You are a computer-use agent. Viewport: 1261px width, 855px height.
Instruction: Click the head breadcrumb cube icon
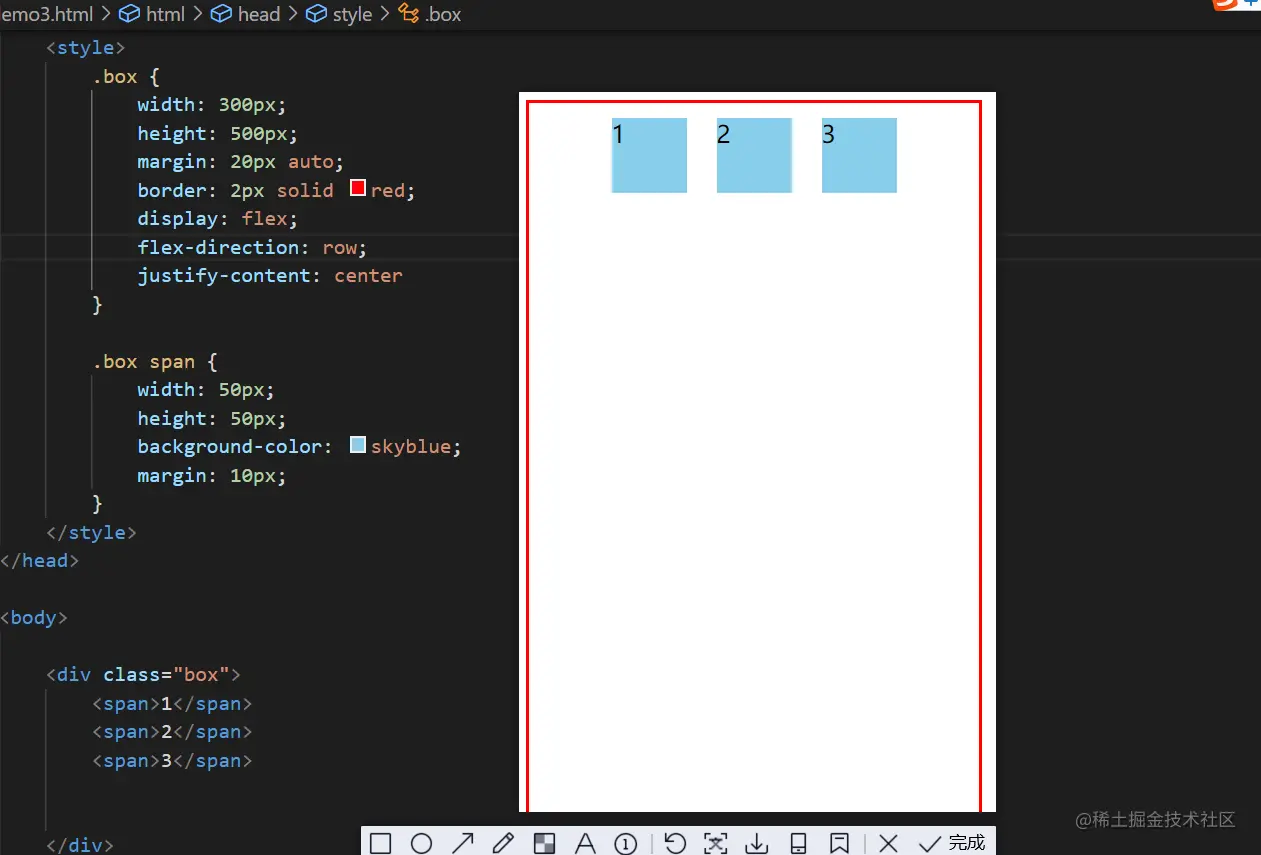coord(220,14)
